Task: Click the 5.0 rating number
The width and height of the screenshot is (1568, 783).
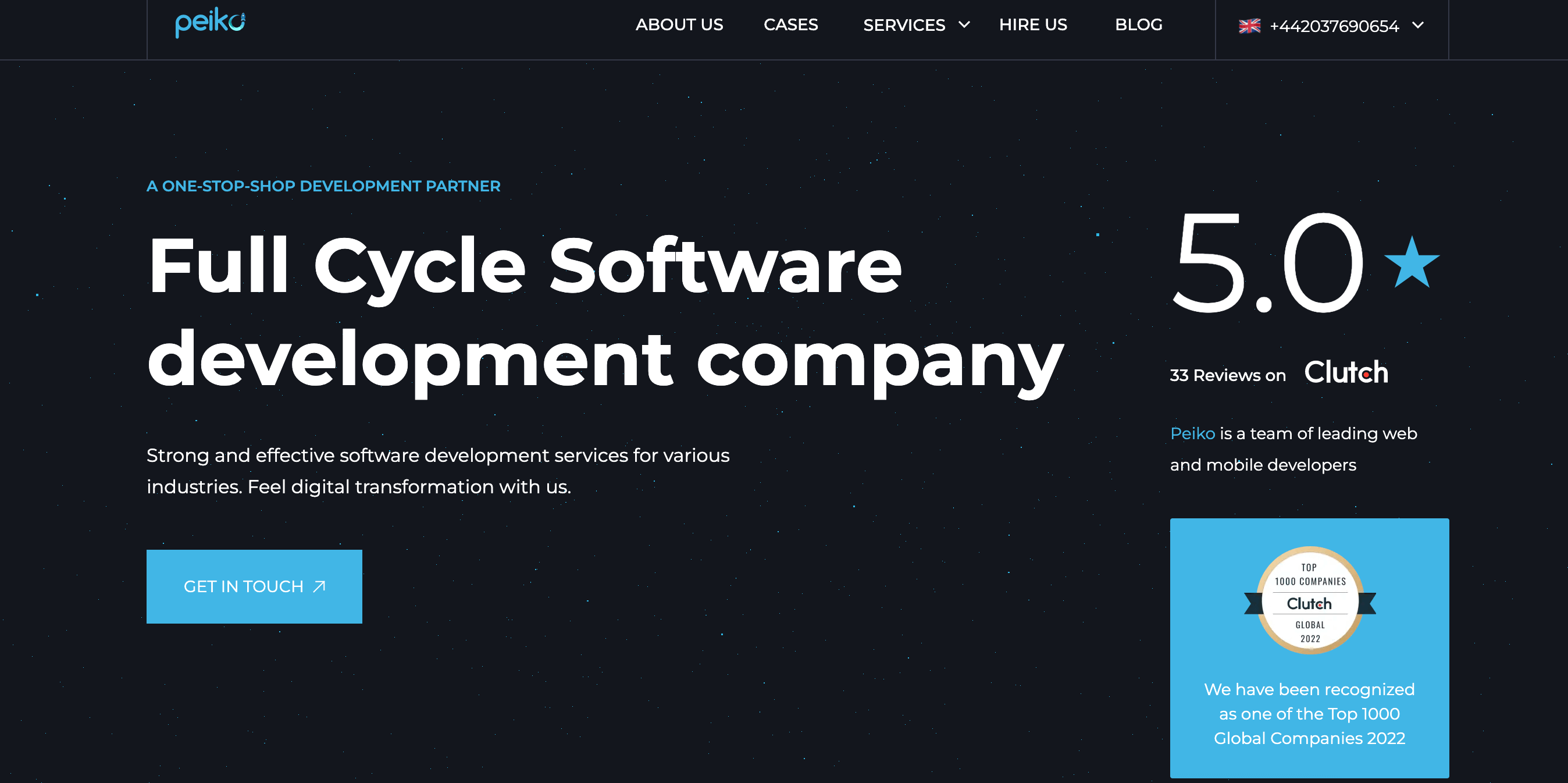Action: coord(1267,263)
